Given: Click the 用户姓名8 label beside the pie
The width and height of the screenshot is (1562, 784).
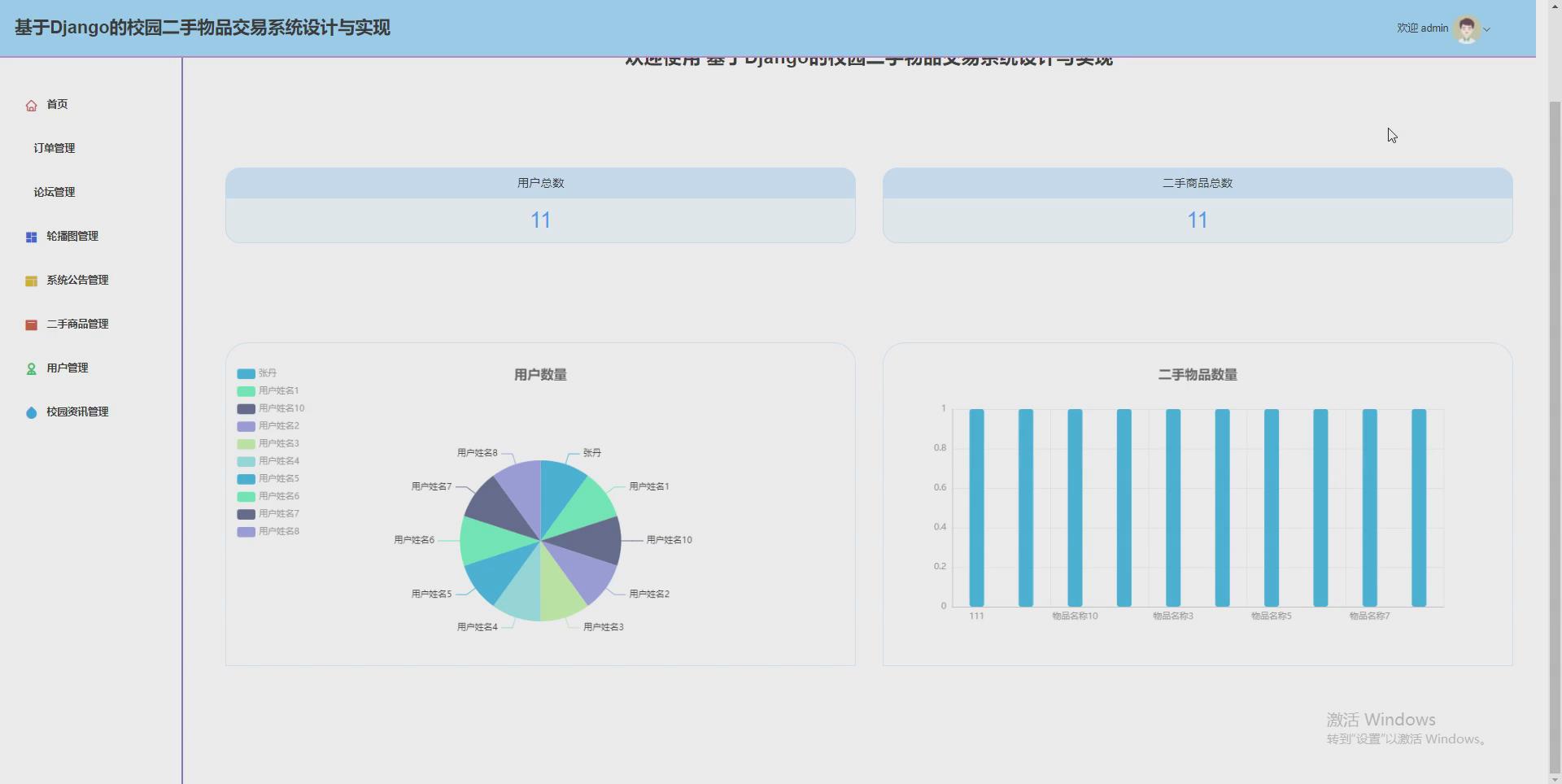Looking at the screenshot, I should pyautogui.click(x=477, y=453).
